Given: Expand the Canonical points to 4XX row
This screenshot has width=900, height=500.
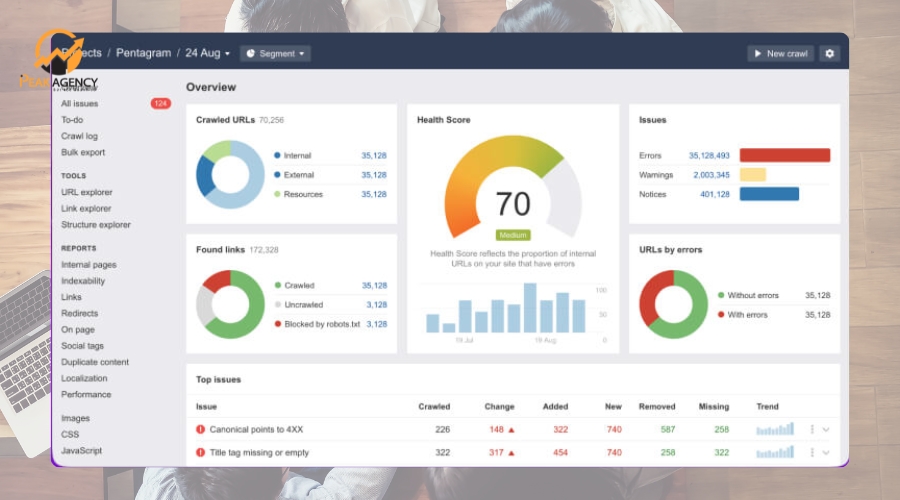Looking at the screenshot, I should click(x=826, y=429).
